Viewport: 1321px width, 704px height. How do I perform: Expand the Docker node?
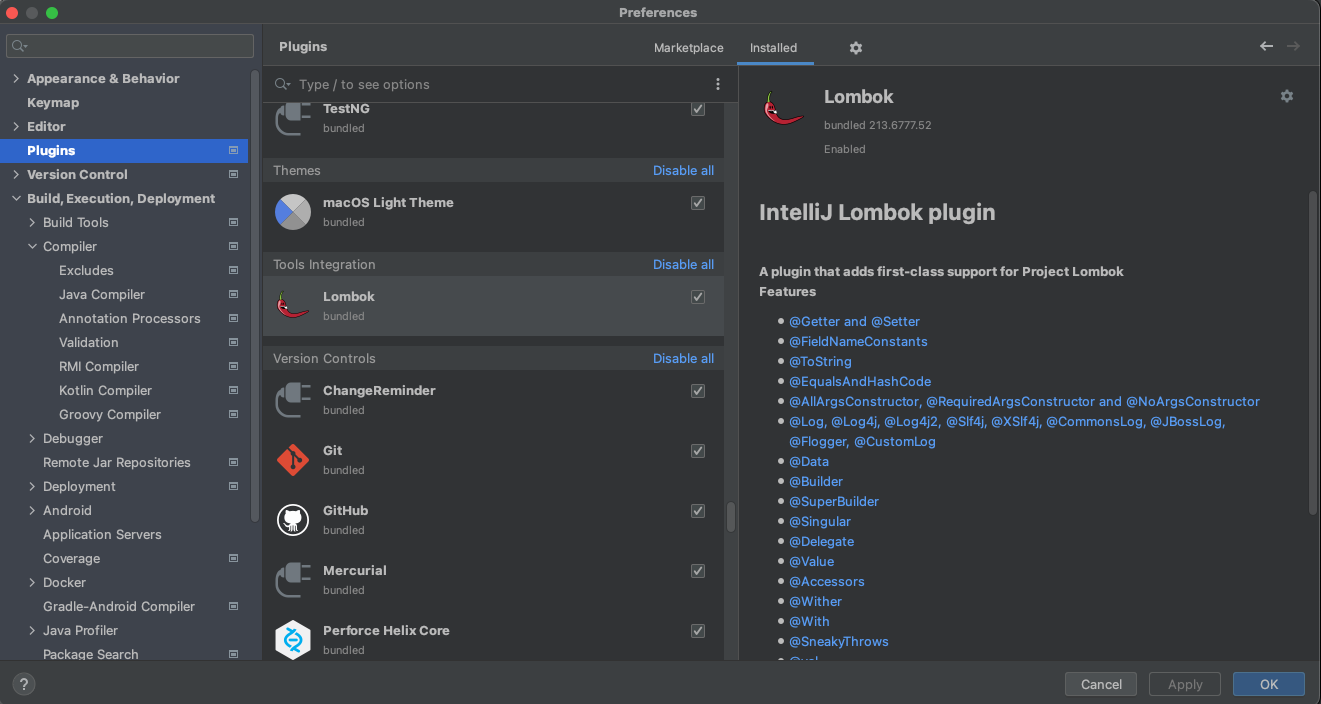click(32, 582)
